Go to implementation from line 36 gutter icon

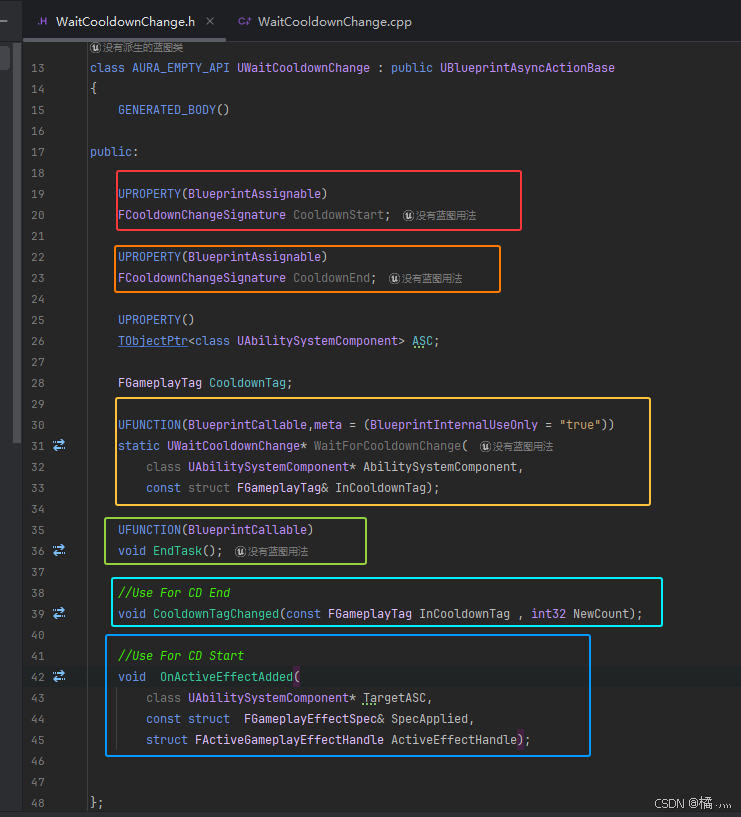pyautogui.click(x=59, y=550)
